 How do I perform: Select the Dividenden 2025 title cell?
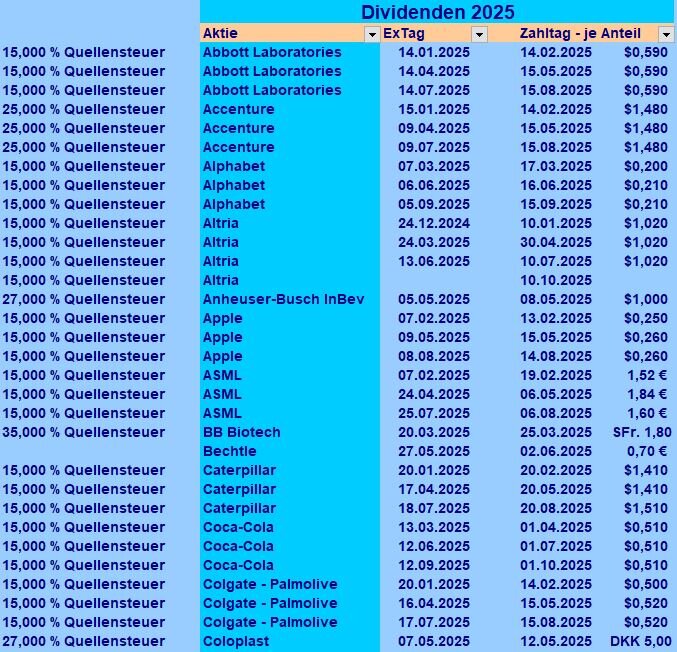pos(437,12)
